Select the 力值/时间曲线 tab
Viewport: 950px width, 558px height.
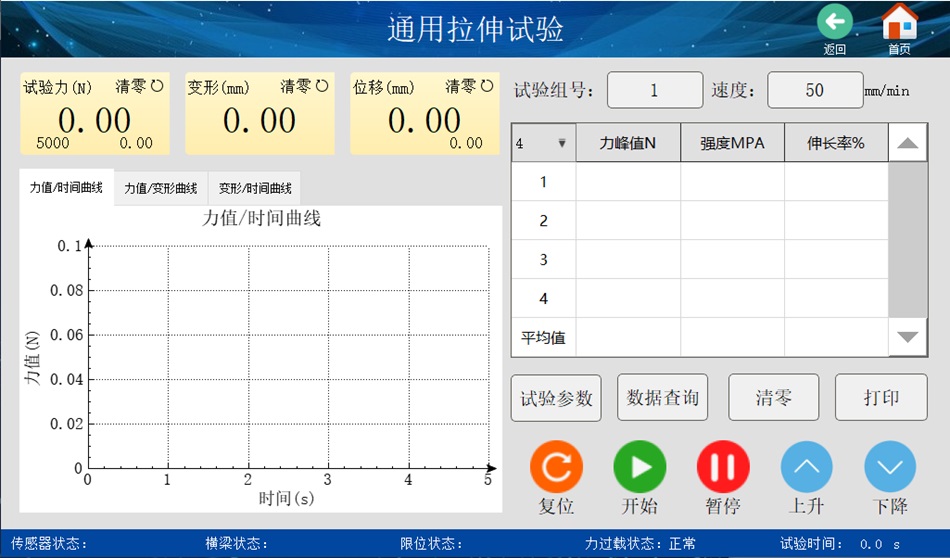coord(66,188)
